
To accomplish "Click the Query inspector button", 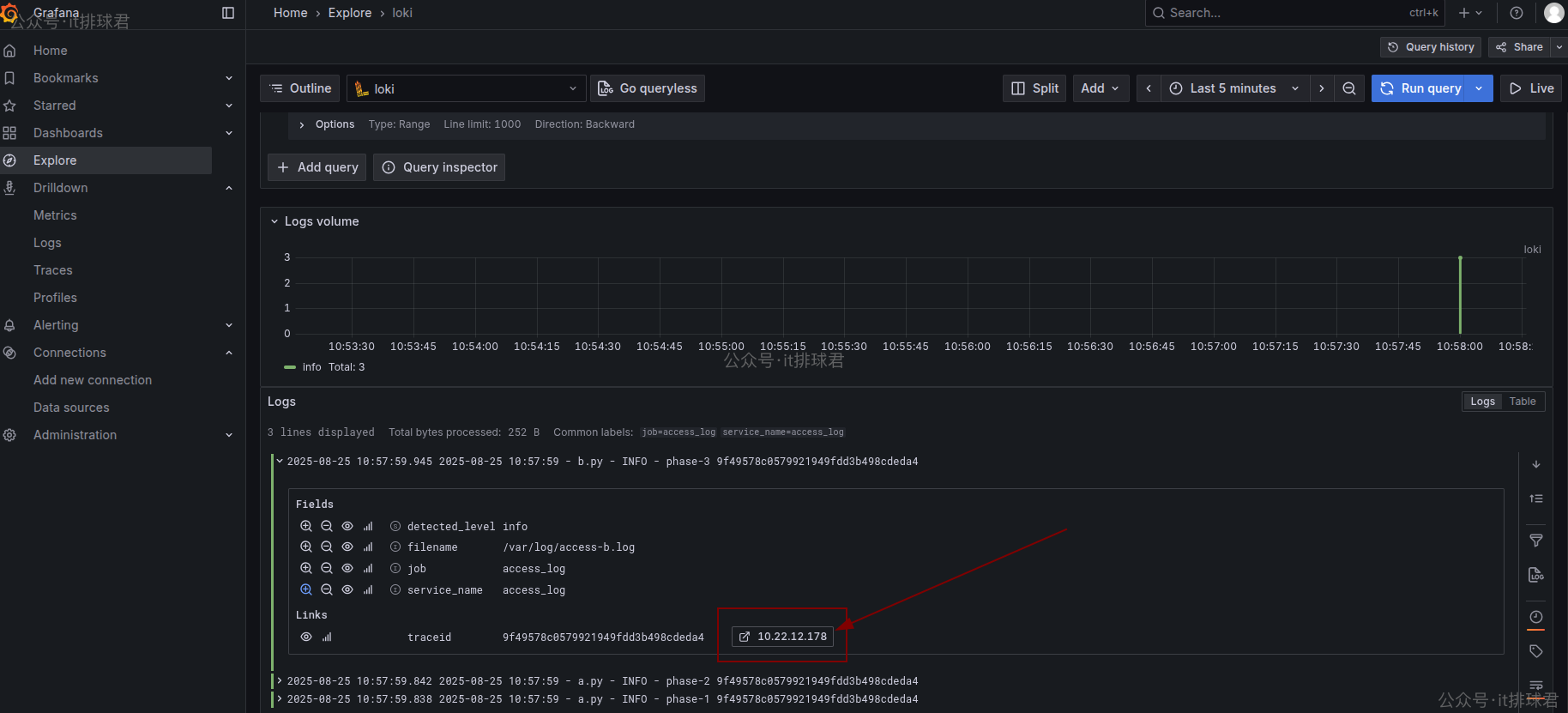I will pyautogui.click(x=439, y=167).
